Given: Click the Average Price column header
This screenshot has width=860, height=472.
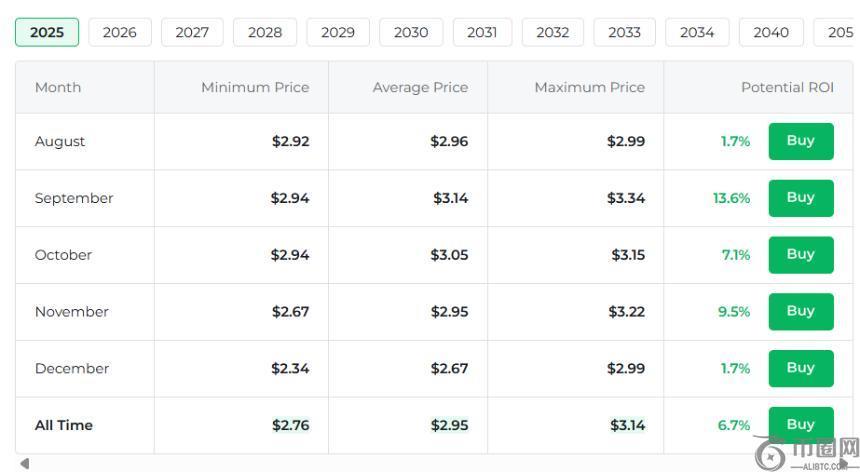Looking at the screenshot, I should [x=420, y=87].
